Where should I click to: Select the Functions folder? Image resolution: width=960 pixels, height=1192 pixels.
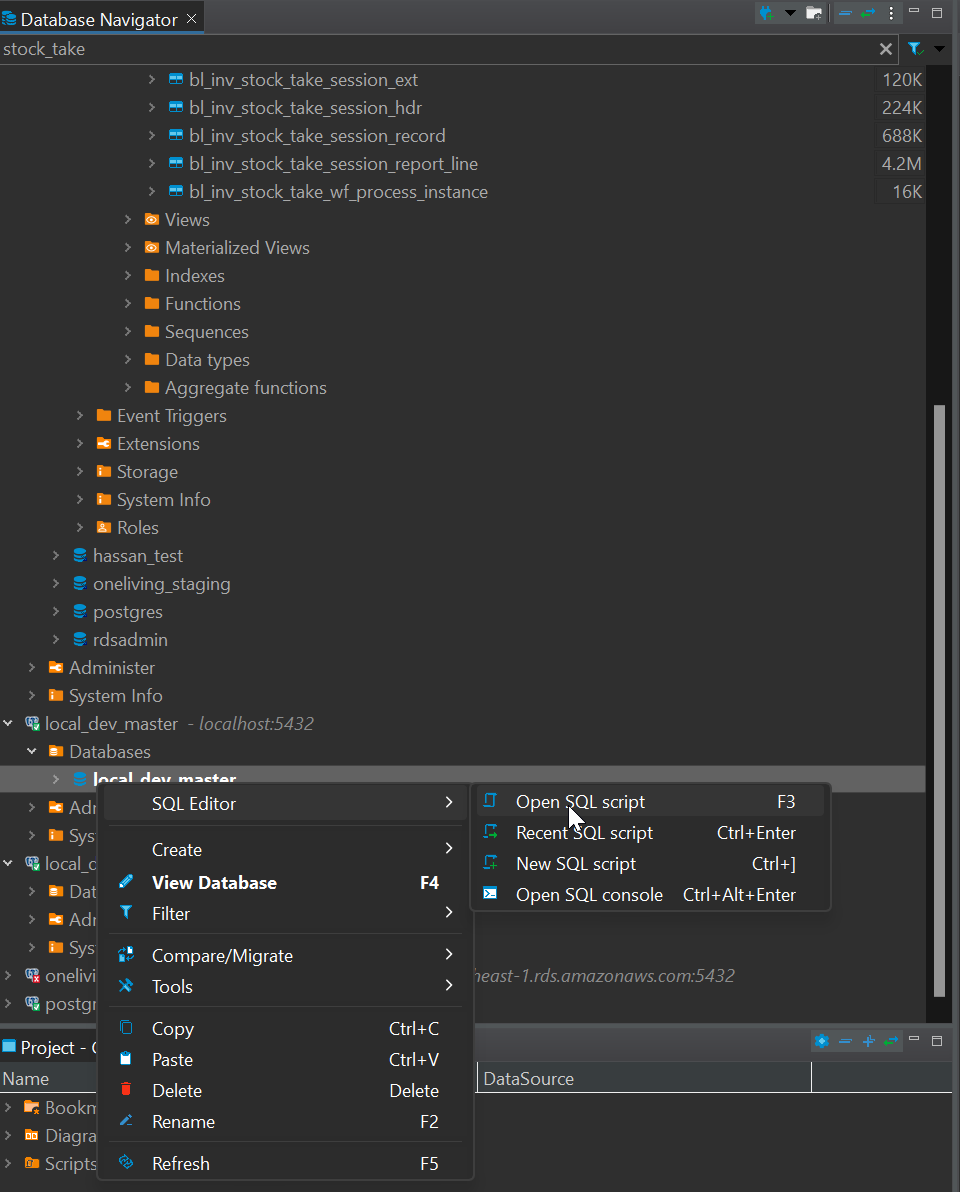coord(203,304)
